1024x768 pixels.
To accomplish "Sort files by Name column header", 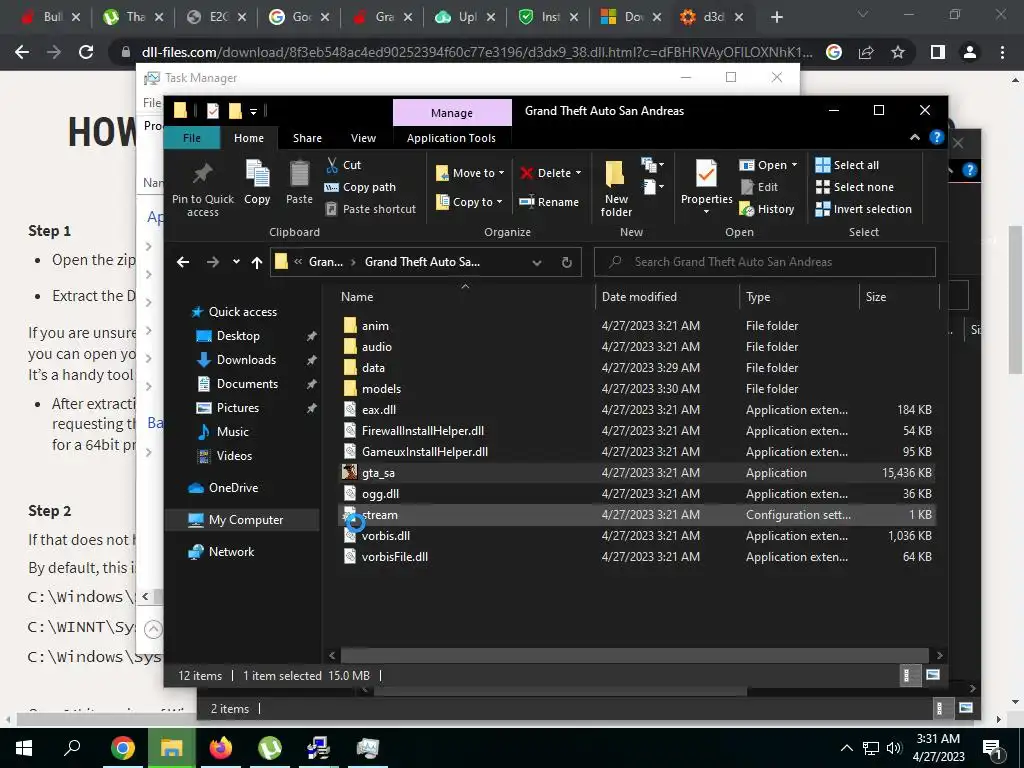I will click(465, 296).
